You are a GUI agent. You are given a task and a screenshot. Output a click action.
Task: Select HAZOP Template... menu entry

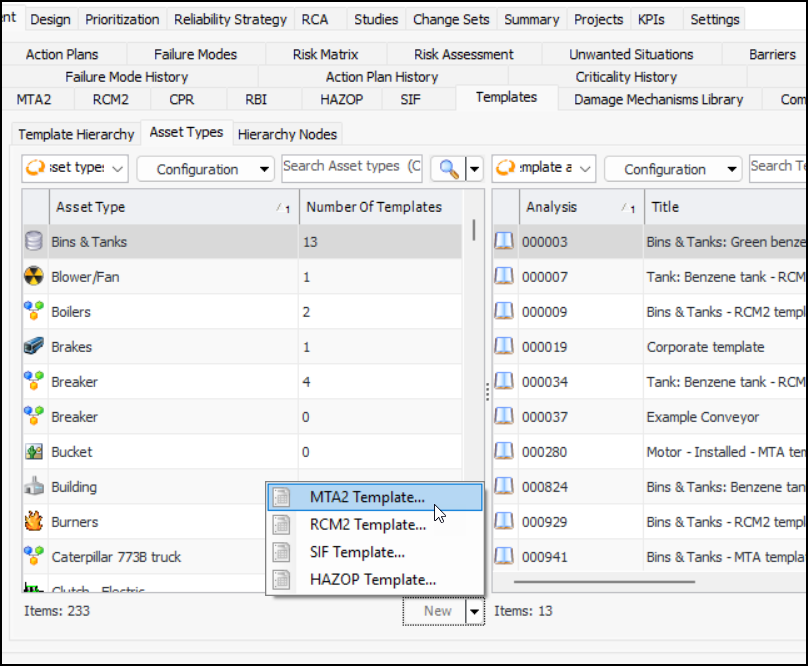(372, 579)
